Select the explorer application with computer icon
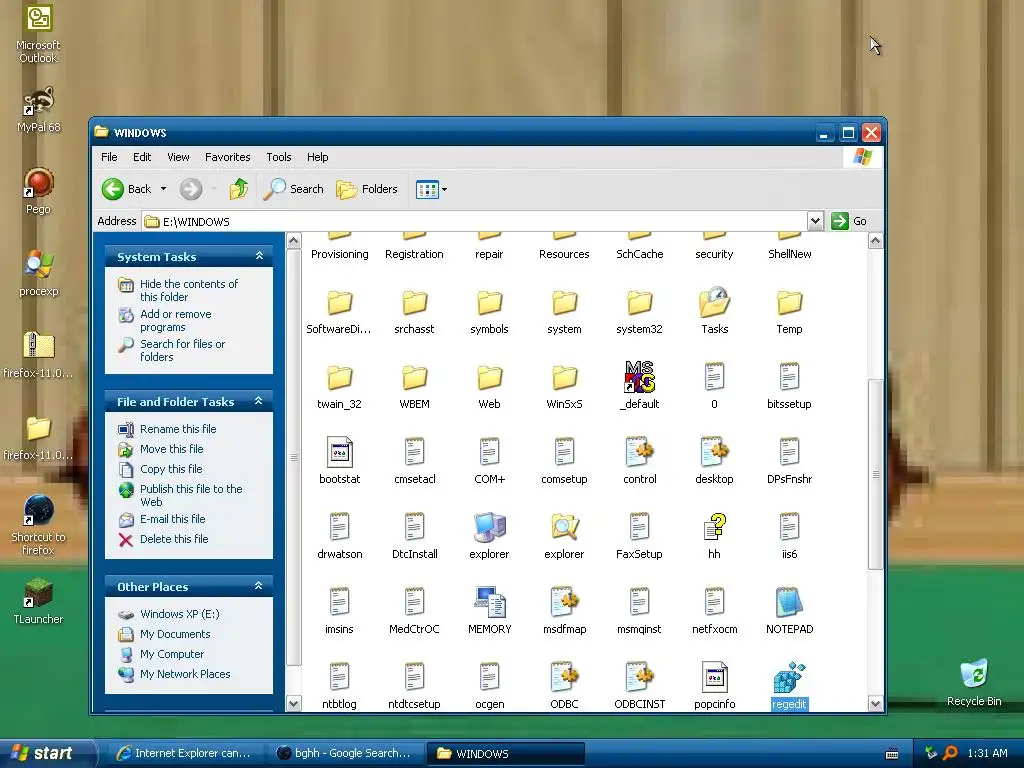 489,526
